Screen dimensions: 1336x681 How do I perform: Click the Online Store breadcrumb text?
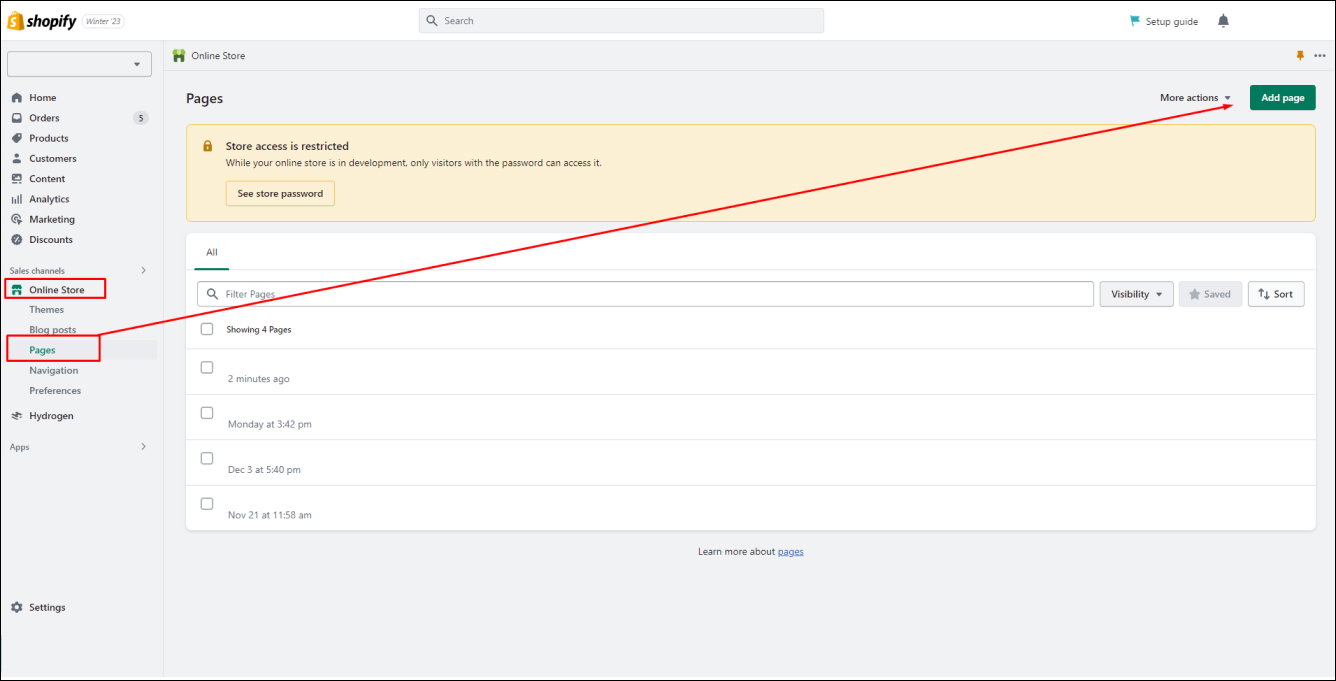point(218,56)
